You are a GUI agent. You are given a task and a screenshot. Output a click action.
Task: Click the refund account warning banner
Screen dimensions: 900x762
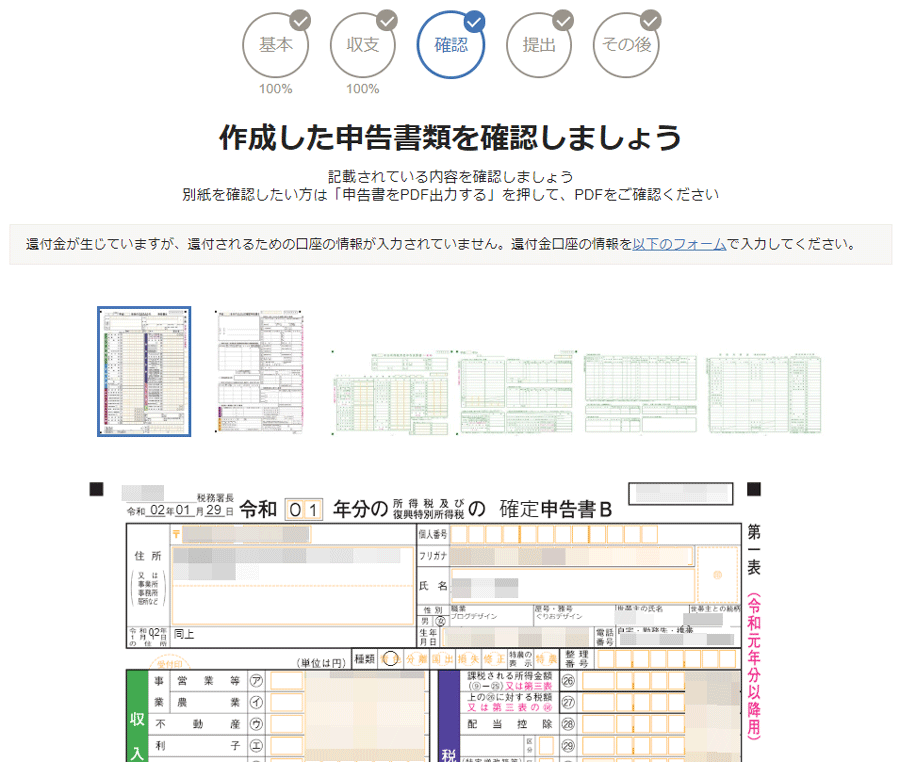[450, 243]
